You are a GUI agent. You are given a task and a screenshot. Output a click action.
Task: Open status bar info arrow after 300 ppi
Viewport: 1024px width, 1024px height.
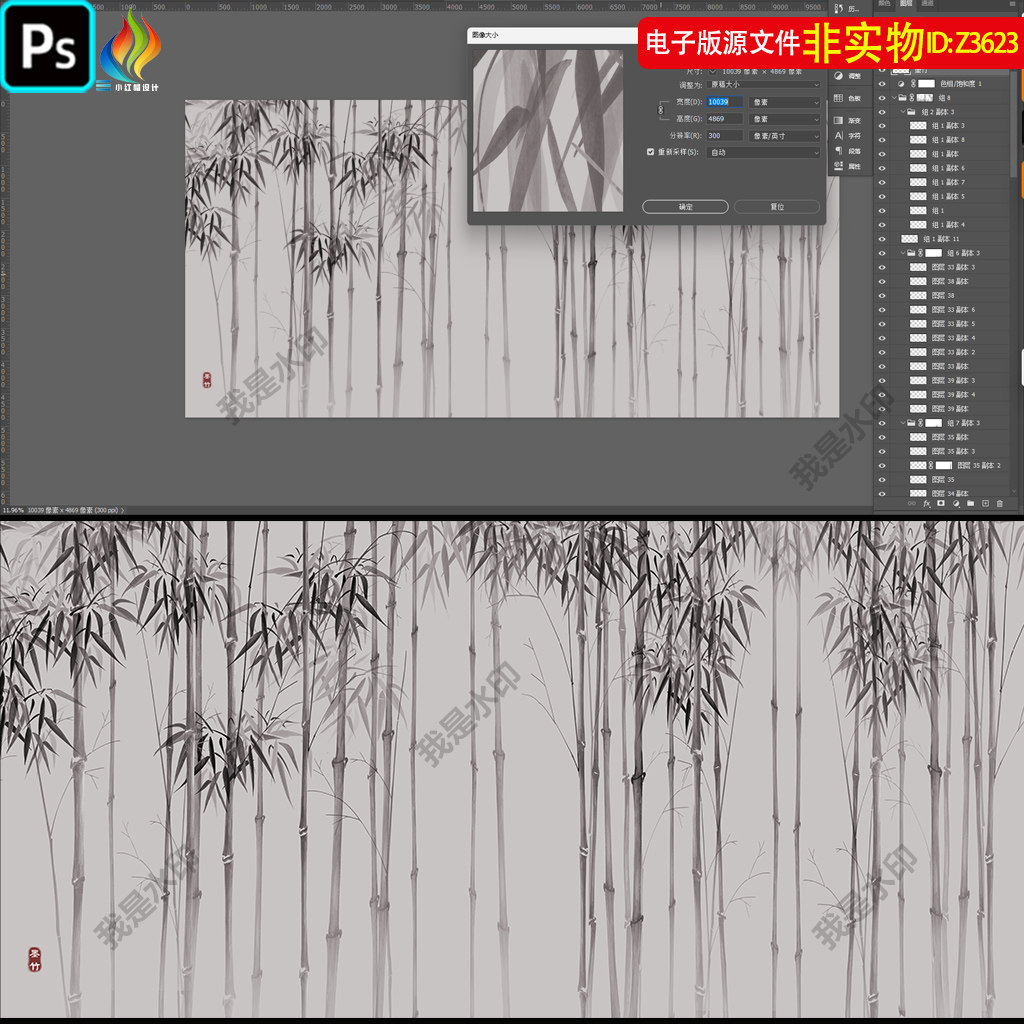click(x=123, y=511)
